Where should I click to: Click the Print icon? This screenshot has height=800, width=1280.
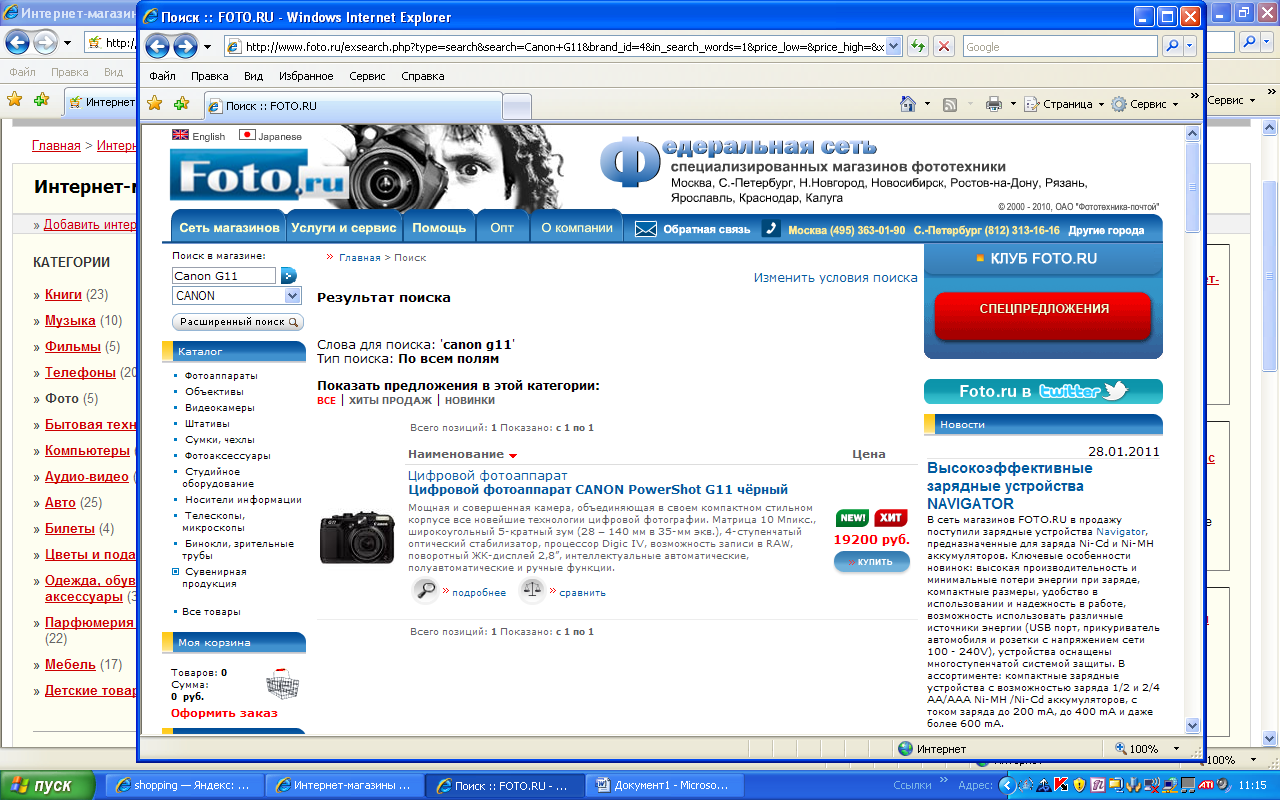tap(993, 104)
